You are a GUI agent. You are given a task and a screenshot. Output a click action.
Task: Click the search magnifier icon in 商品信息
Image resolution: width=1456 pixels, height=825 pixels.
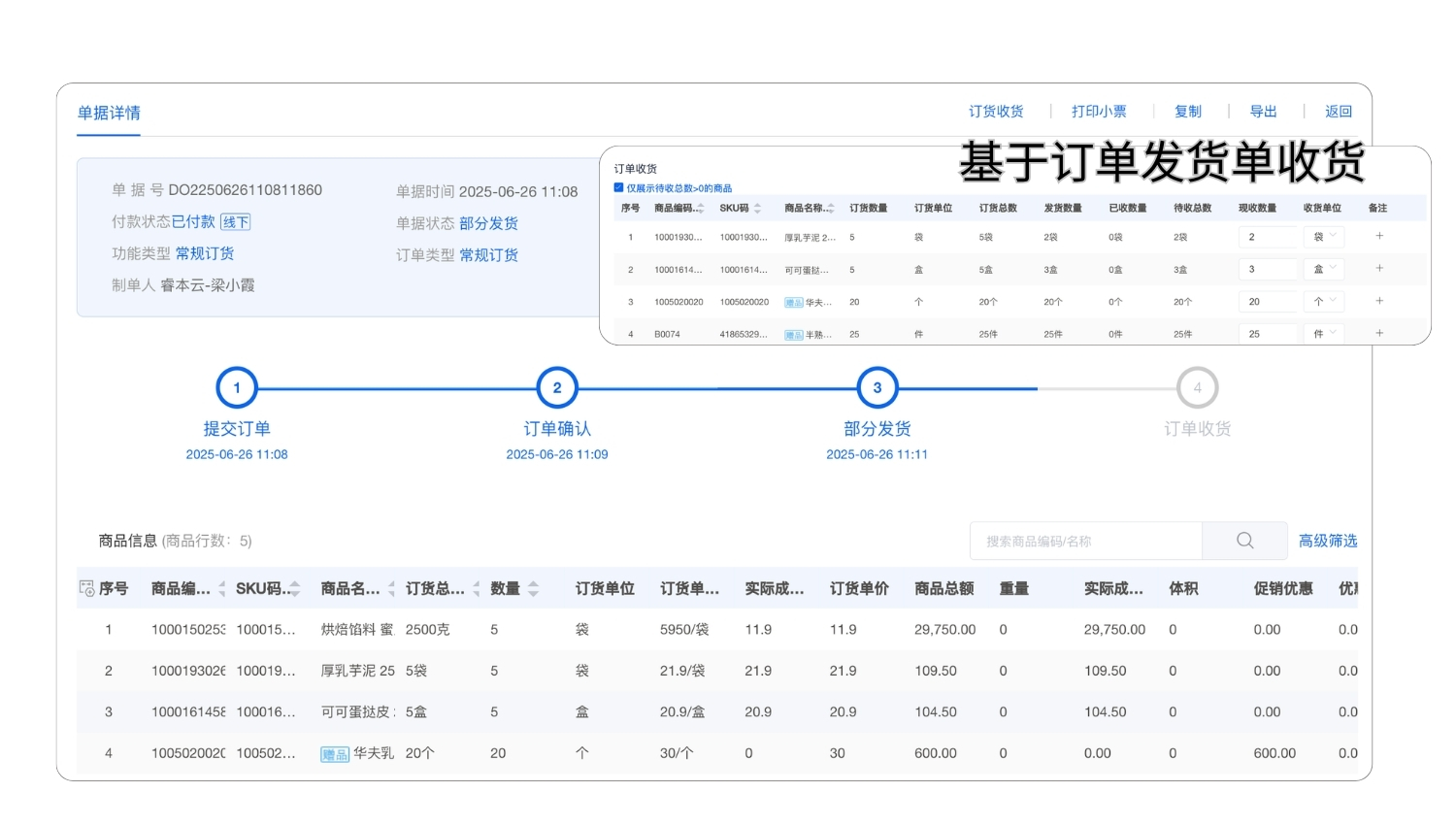tap(1244, 541)
